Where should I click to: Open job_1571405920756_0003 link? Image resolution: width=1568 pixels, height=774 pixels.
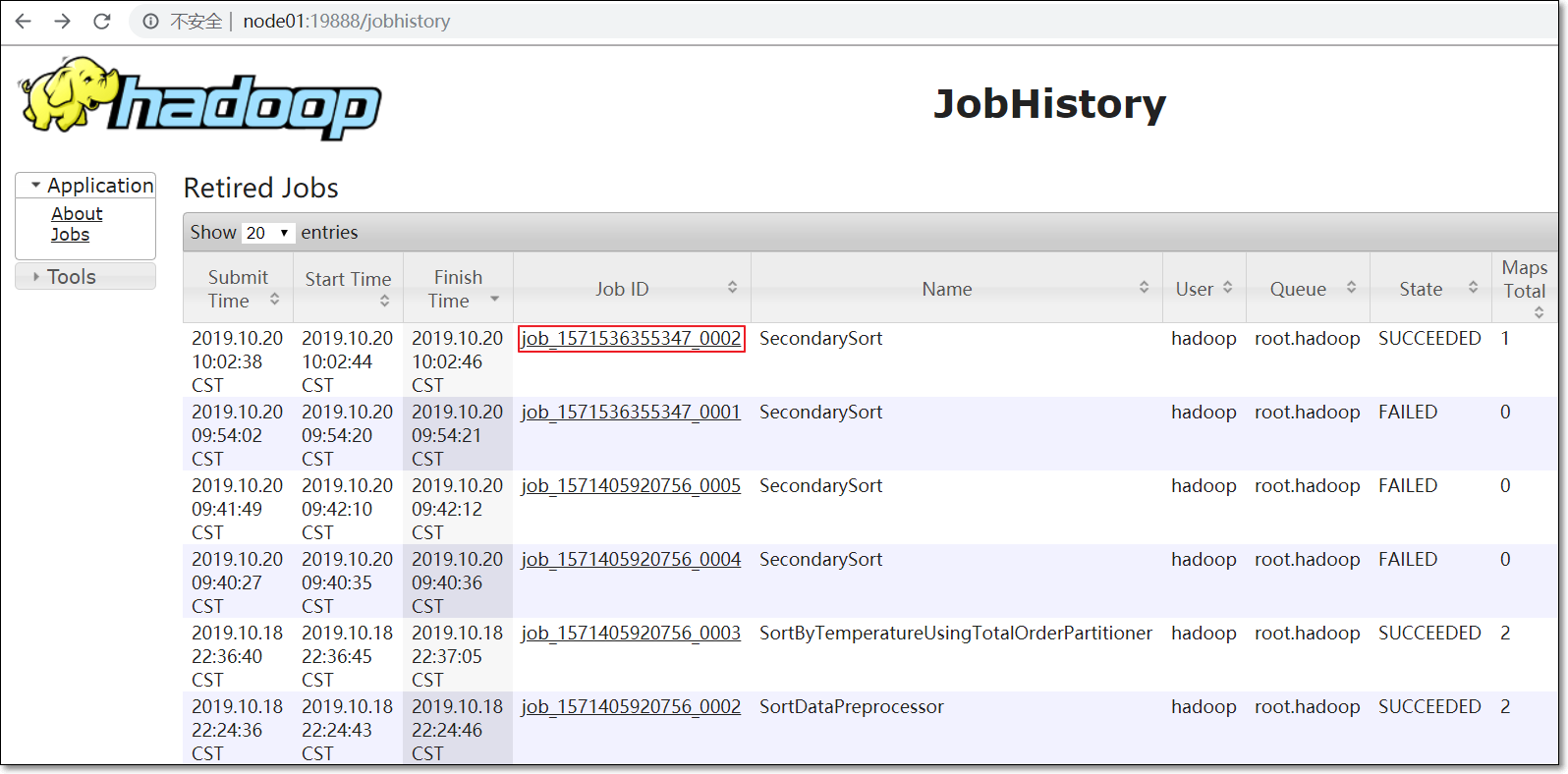pos(631,633)
